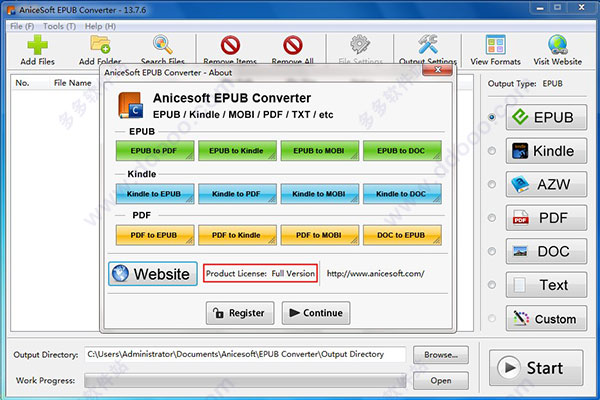Image resolution: width=600 pixels, height=400 pixels.
Task: Click the EPUB to PDF green button
Action: (x=153, y=150)
